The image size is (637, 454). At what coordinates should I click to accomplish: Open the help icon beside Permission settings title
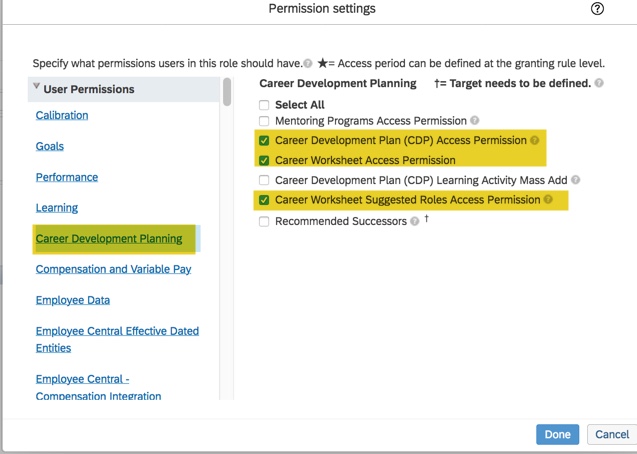coord(597,9)
